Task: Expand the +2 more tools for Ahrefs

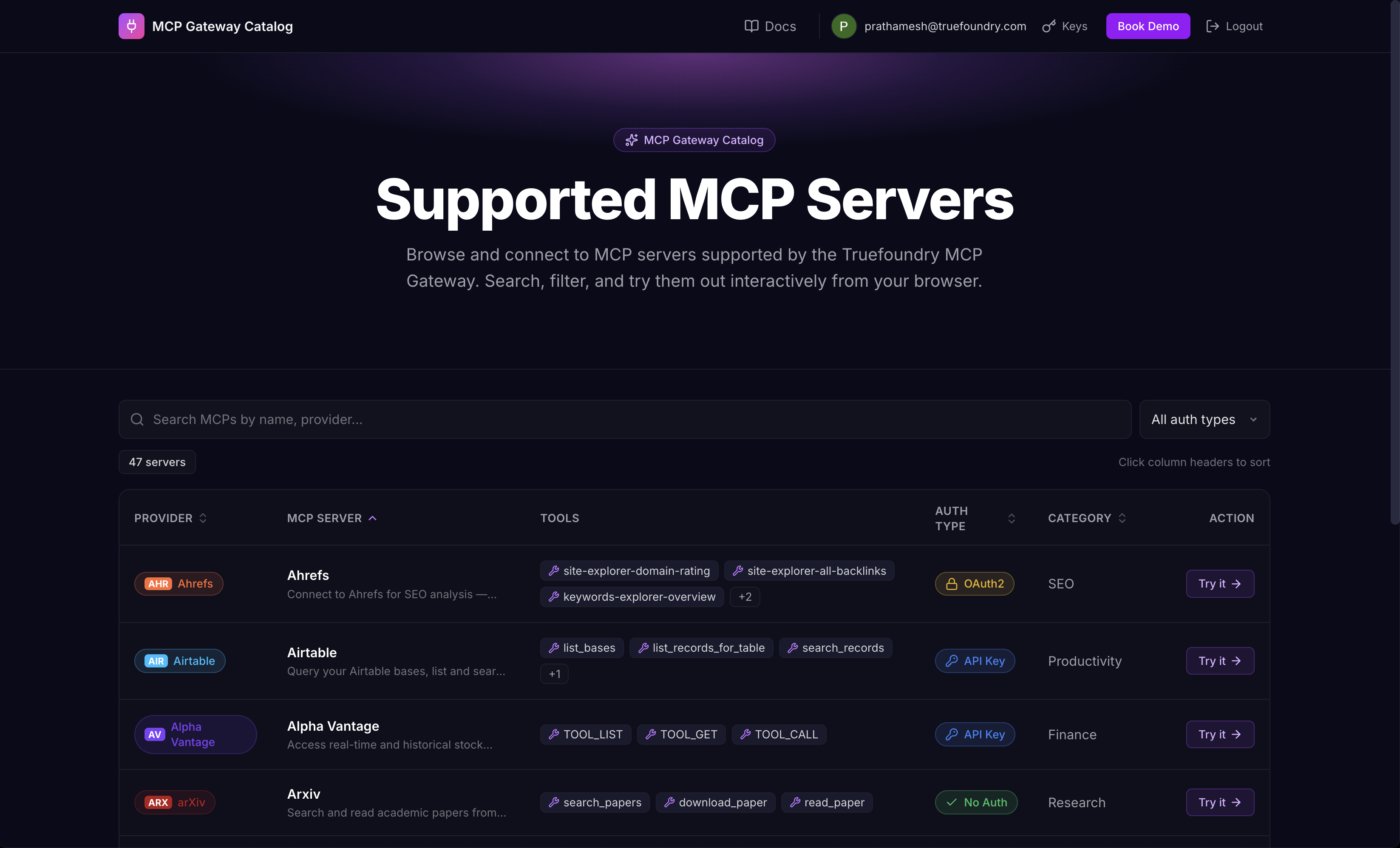Action: [x=745, y=597]
